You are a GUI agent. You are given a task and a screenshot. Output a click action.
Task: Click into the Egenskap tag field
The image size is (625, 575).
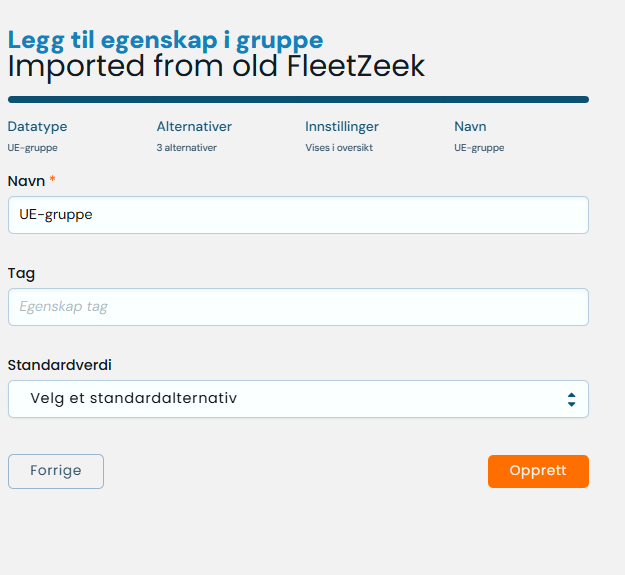298,307
